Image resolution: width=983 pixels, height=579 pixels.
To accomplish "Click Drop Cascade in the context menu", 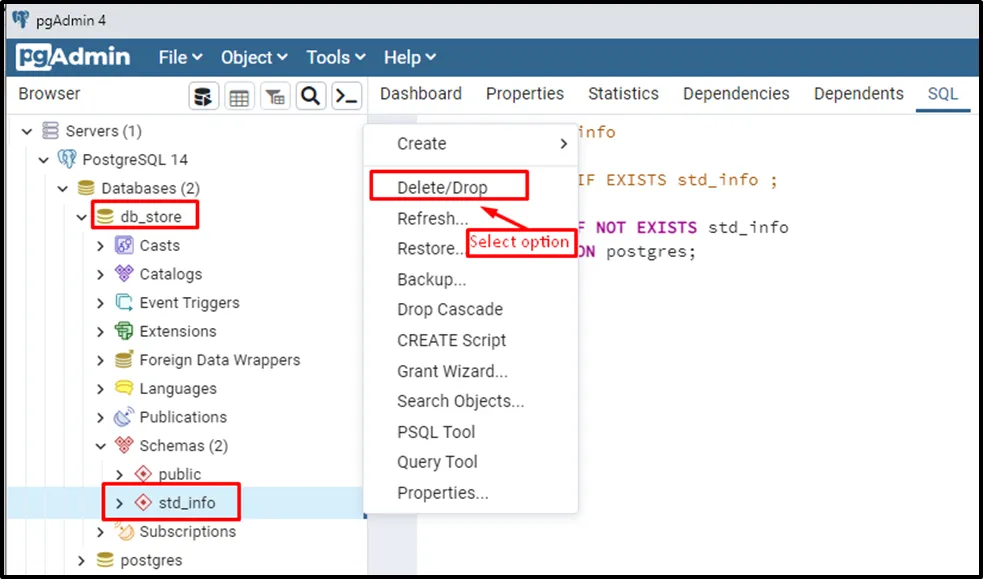I will pyautogui.click(x=449, y=310).
